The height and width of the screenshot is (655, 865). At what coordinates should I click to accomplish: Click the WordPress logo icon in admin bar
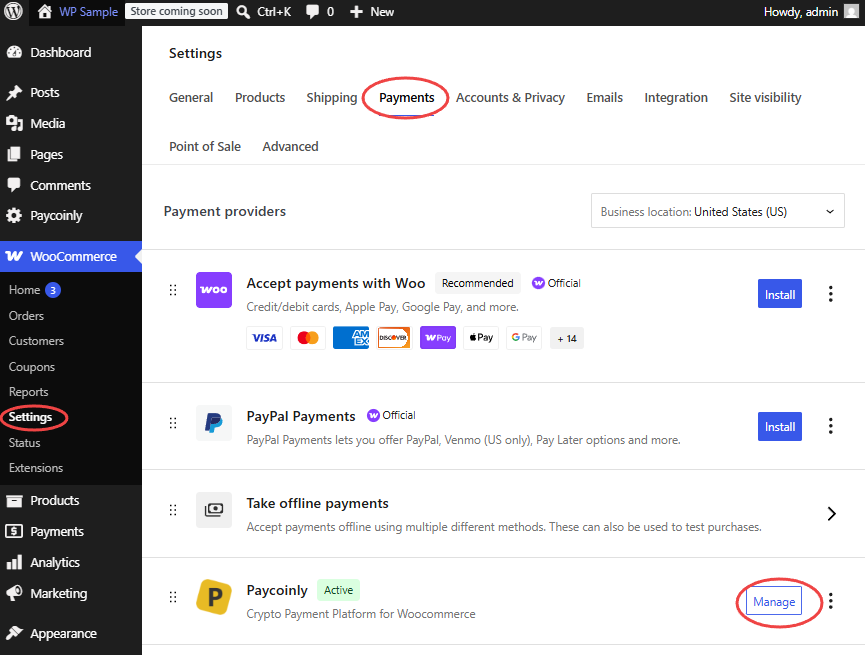(13, 11)
